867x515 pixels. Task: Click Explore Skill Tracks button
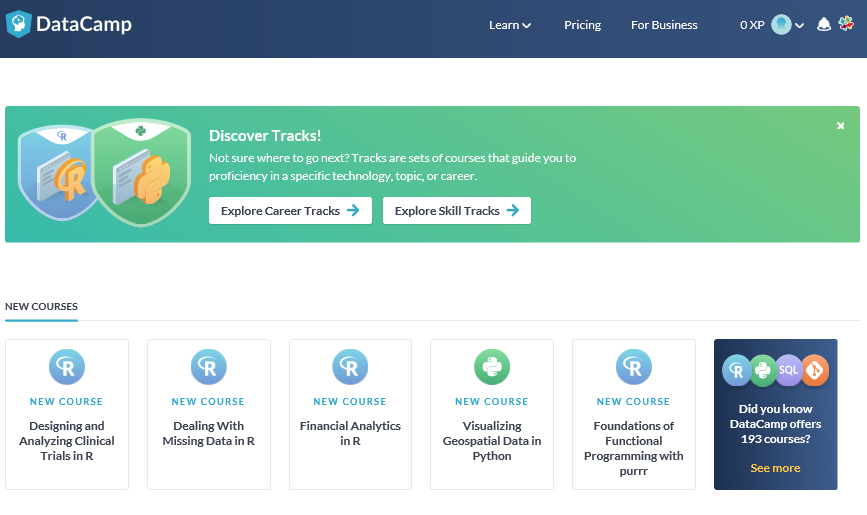click(x=457, y=211)
